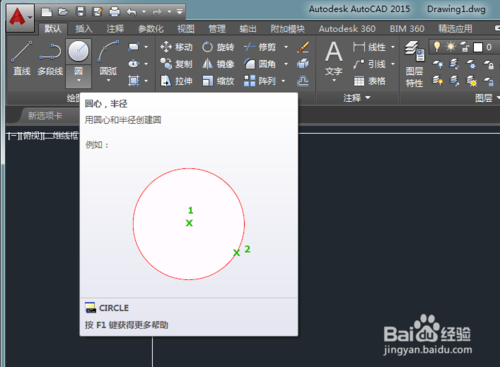The image size is (500, 367).
Task: Open the Trim (修剪) dropdown arrow
Action: pyautogui.click(x=286, y=47)
